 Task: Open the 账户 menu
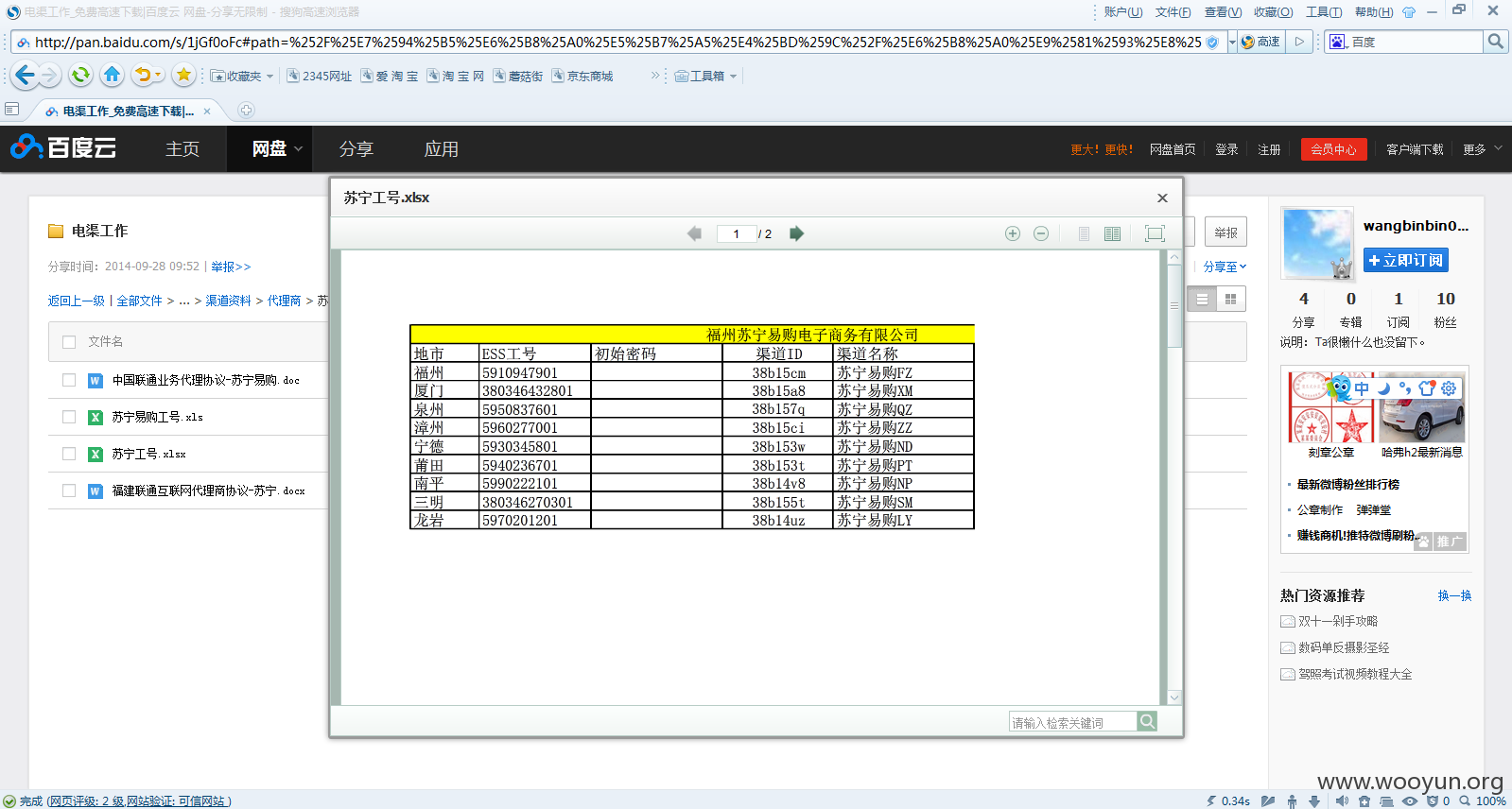(1122, 12)
